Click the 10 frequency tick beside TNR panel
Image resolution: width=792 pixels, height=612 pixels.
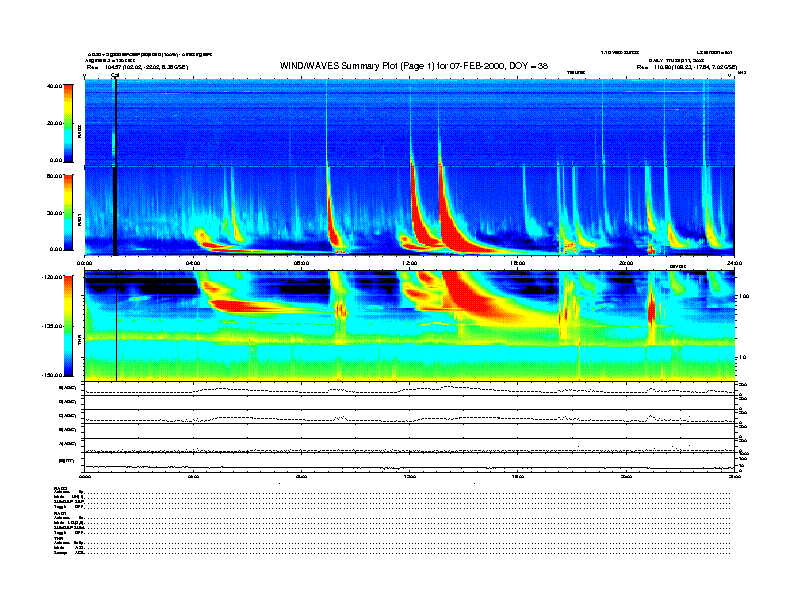742,358
